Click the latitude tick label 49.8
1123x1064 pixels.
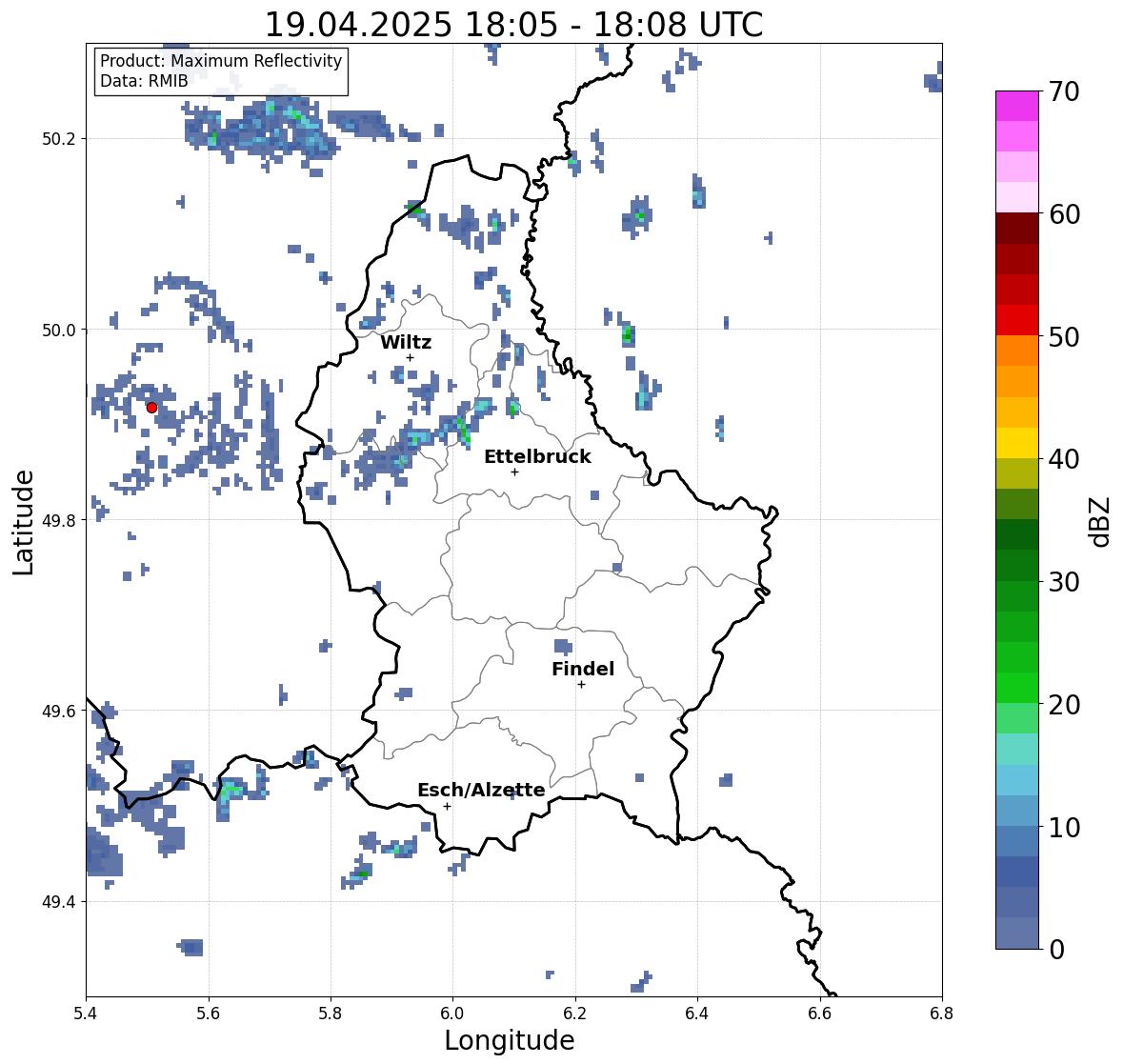(x=59, y=520)
